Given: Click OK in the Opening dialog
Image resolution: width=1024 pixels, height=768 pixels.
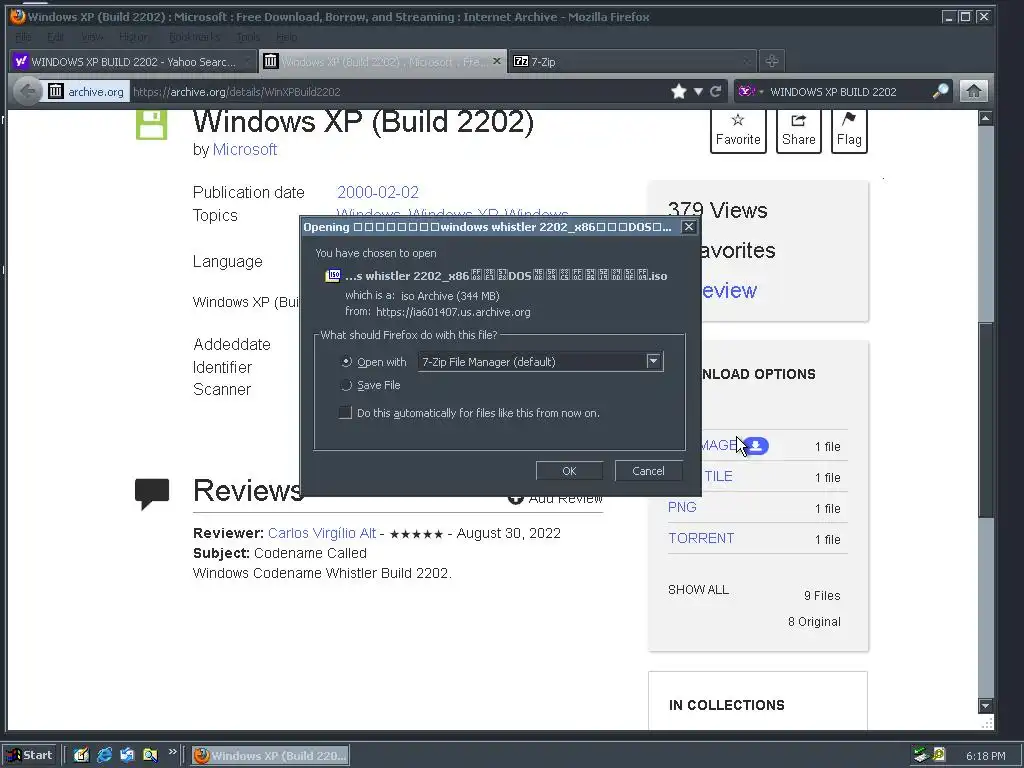Looking at the screenshot, I should (x=569, y=471).
